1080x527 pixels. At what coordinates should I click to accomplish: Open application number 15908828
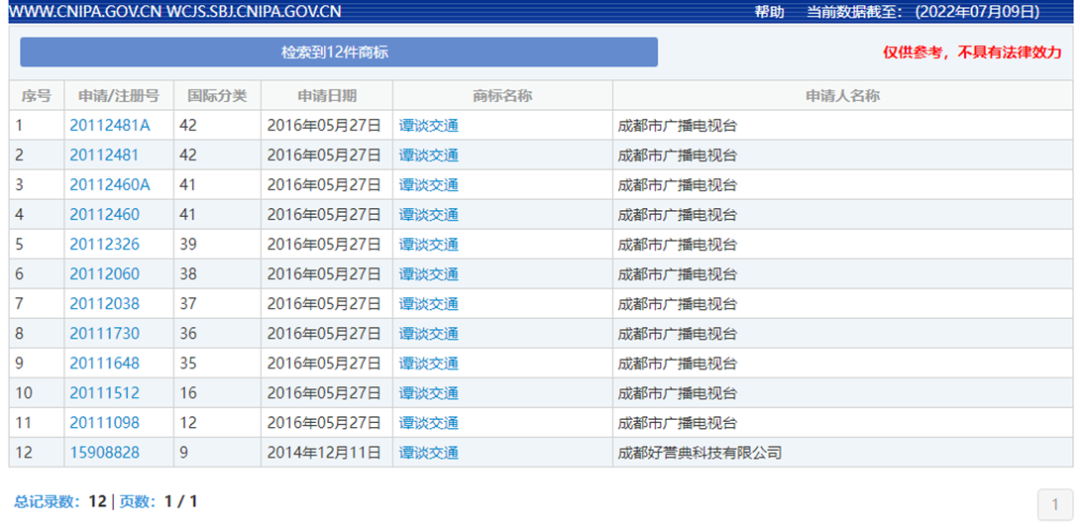click(104, 453)
